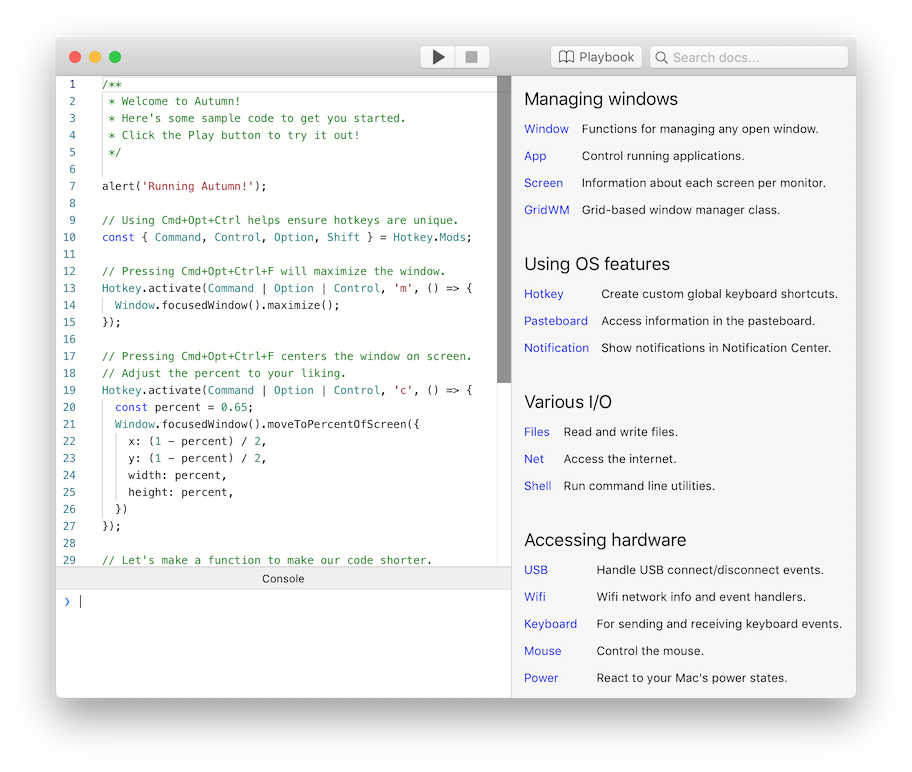The image size is (912, 772).
Task: Close the window with red button
Action: [x=75, y=57]
